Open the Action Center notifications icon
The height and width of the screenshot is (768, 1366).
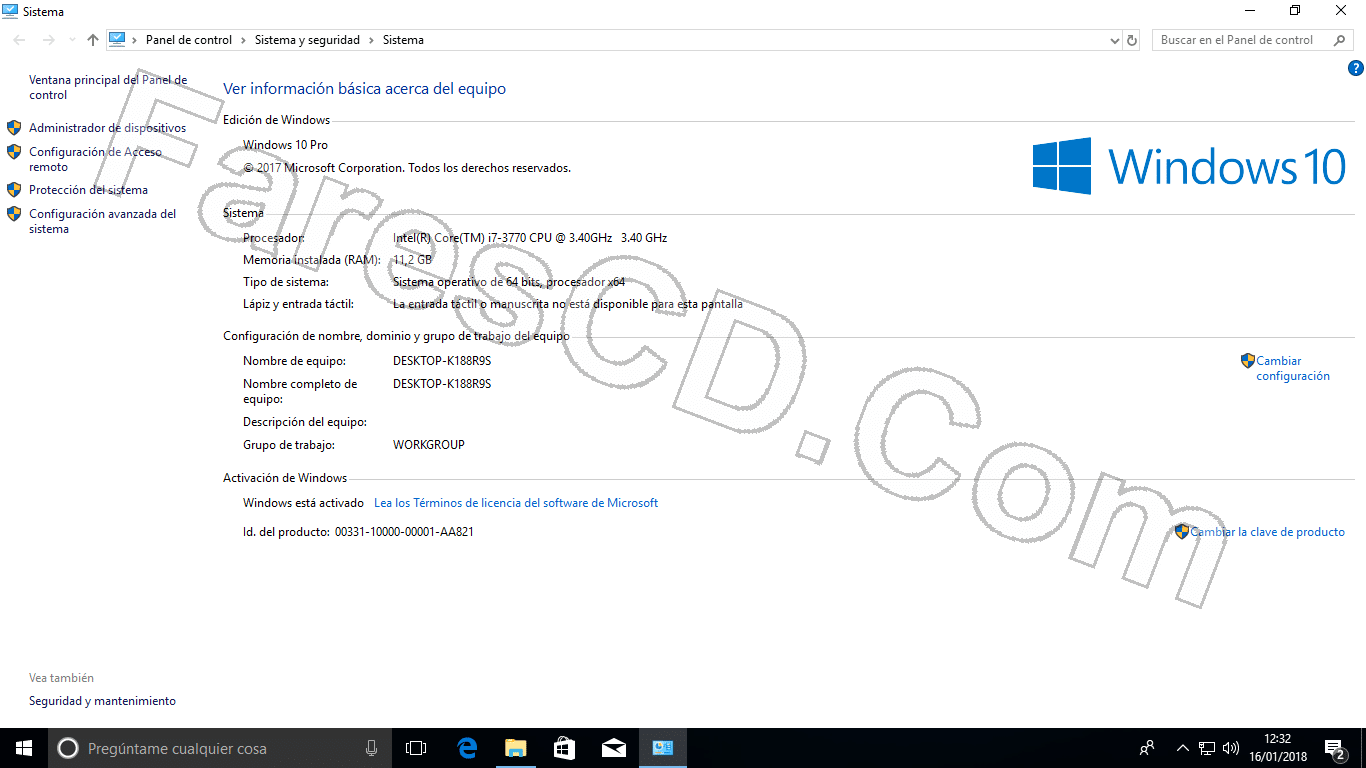pyautogui.click(x=1335, y=748)
